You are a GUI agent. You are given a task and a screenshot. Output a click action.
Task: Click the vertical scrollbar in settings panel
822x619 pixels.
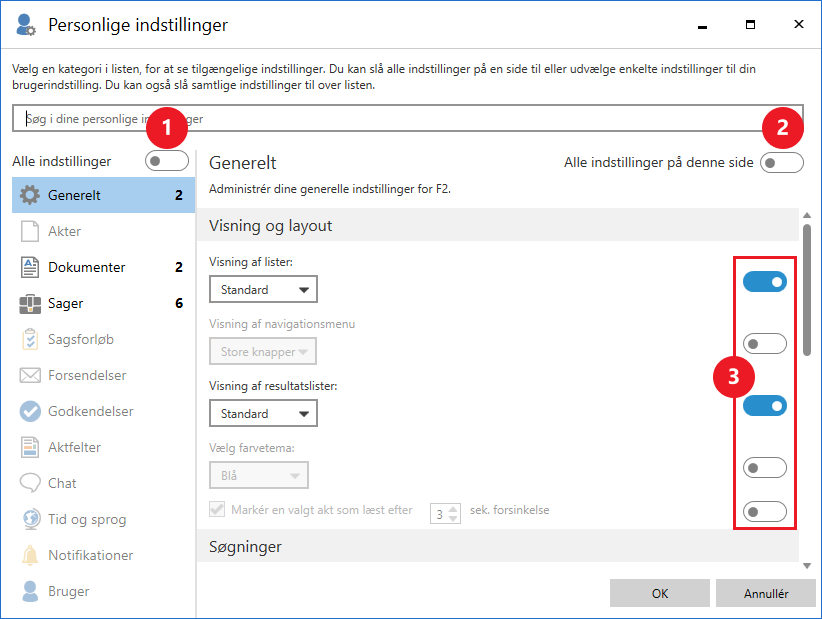point(807,290)
